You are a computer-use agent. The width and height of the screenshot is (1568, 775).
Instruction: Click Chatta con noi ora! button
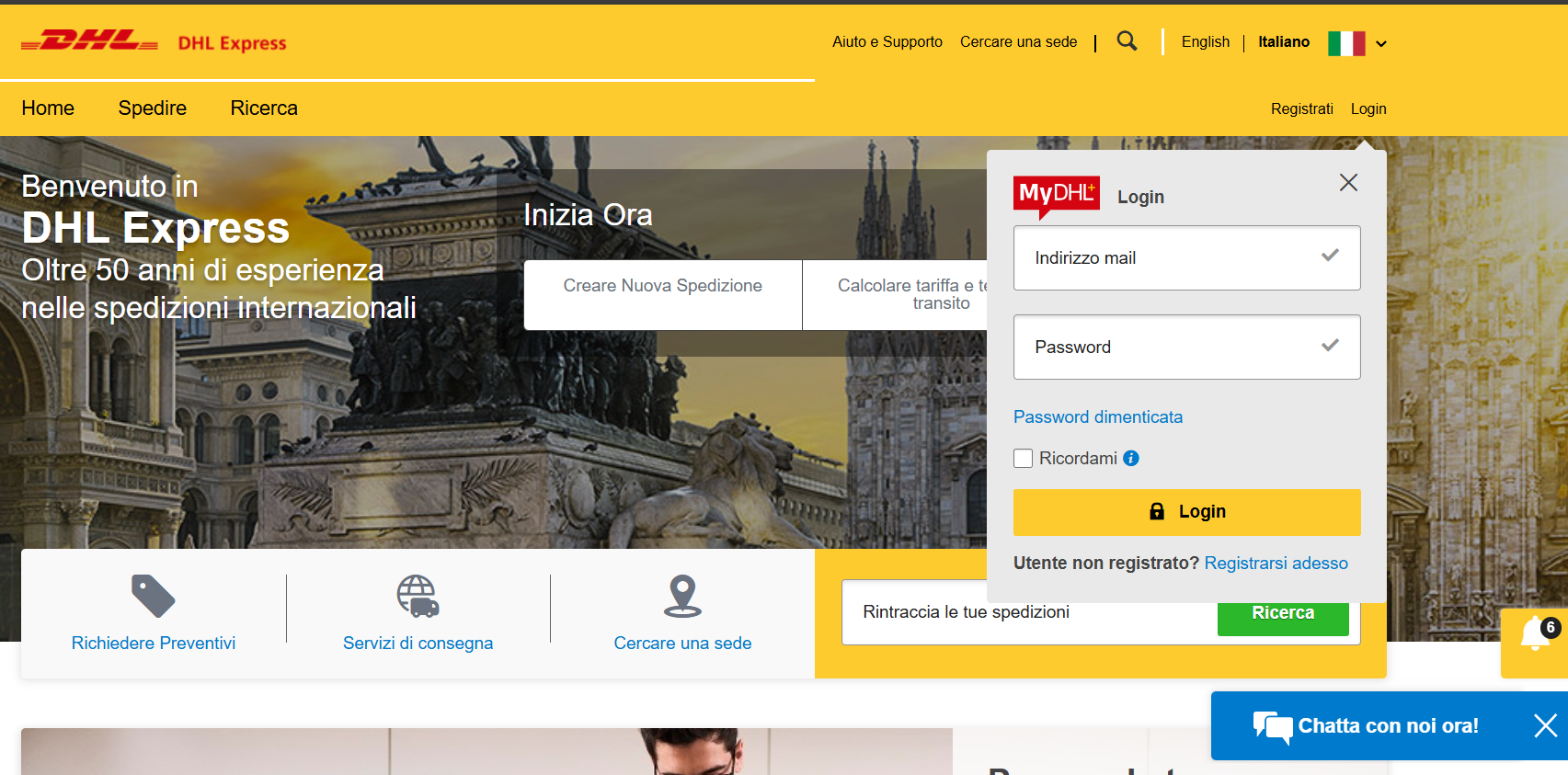click(x=1388, y=726)
